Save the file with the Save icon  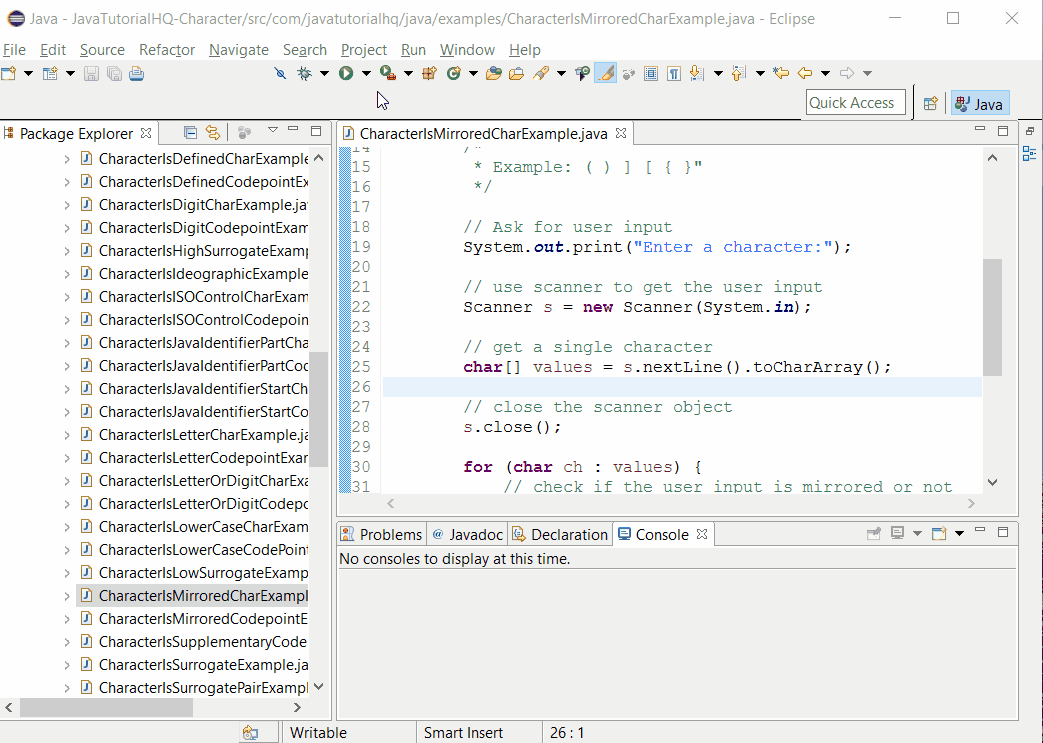(92, 73)
